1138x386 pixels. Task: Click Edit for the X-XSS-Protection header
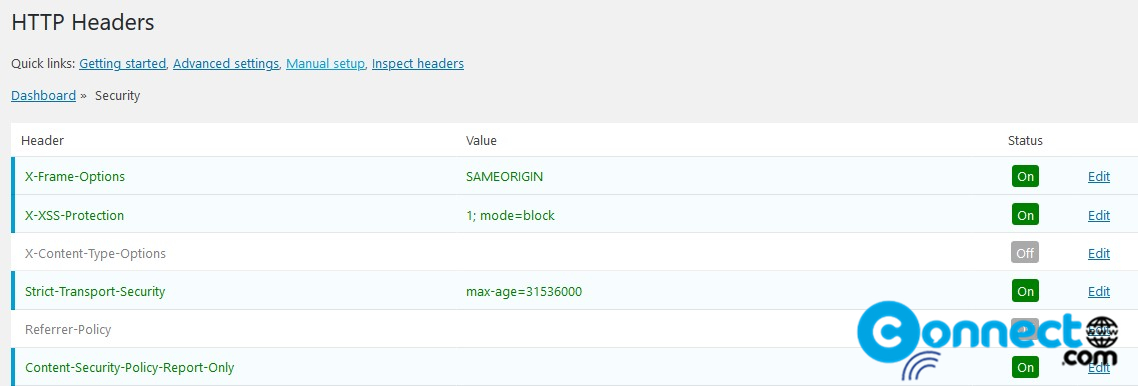click(1099, 215)
